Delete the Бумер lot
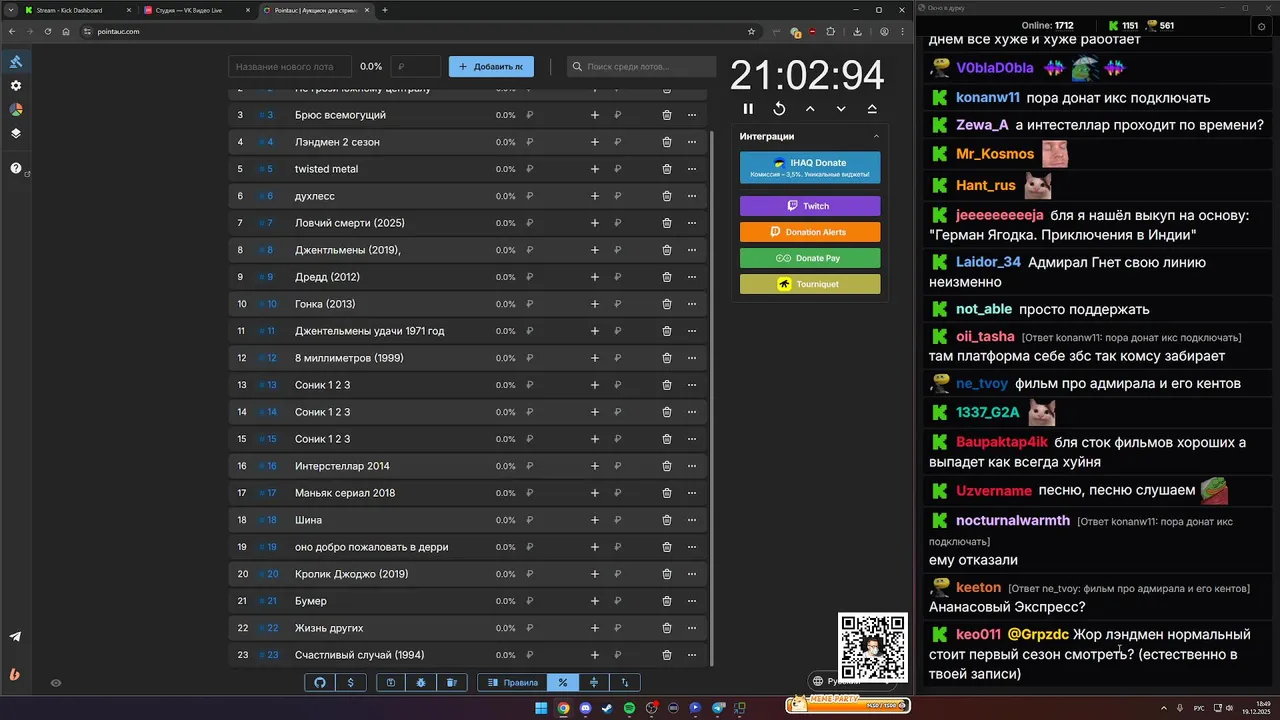Screen dimensions: 1280x720 tap(667, 601)
